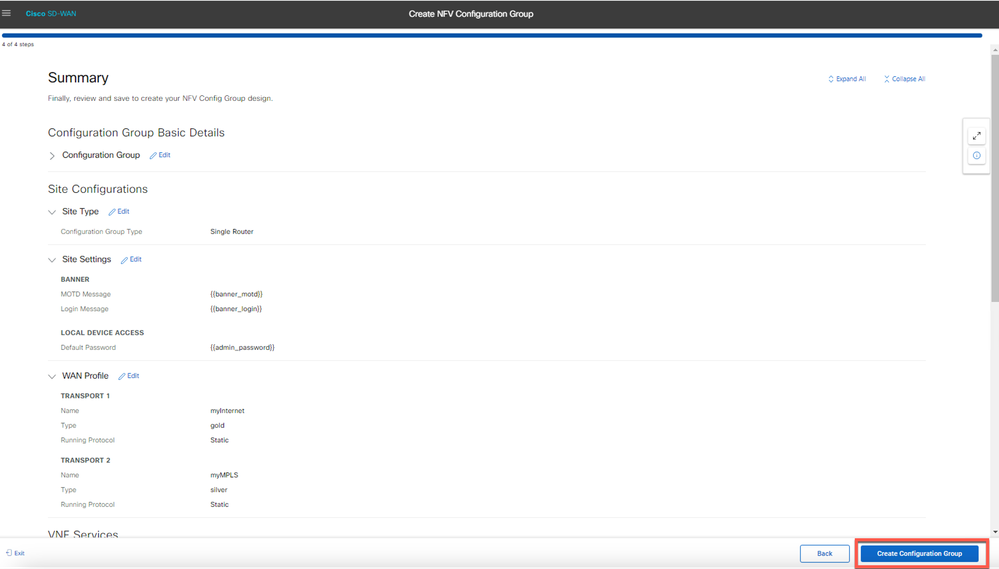
Task: Click the Back button
Action: click(x=824, y=554)
